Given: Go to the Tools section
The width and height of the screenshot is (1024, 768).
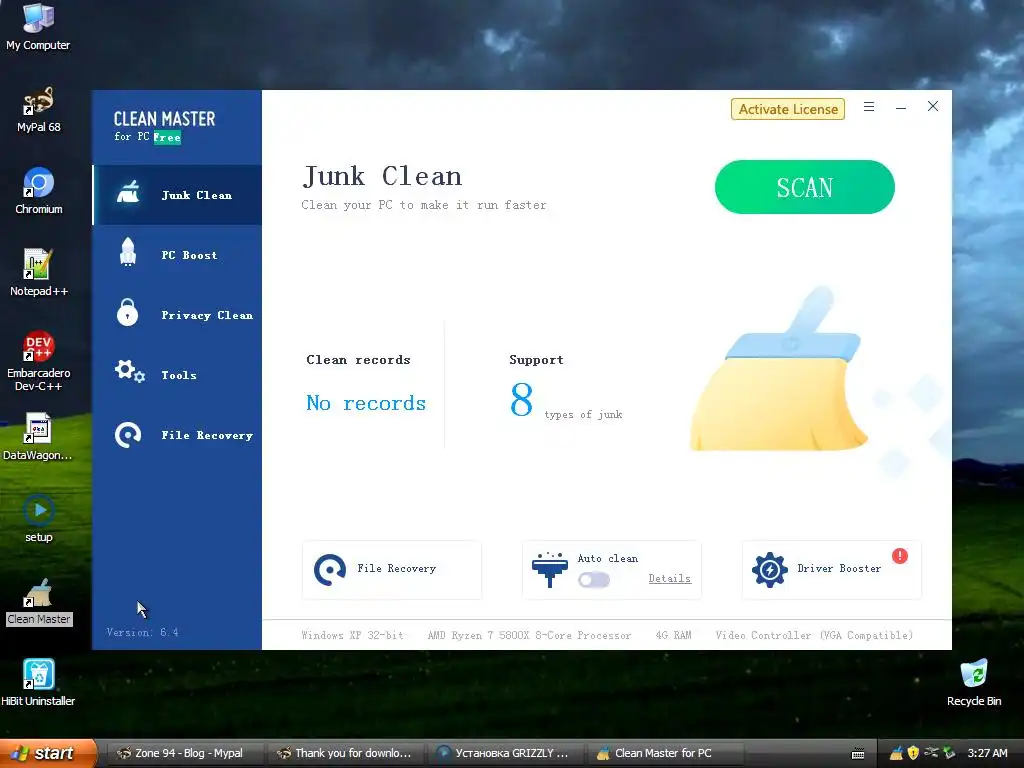Looking at the screenshot, I should pos(177,375).
